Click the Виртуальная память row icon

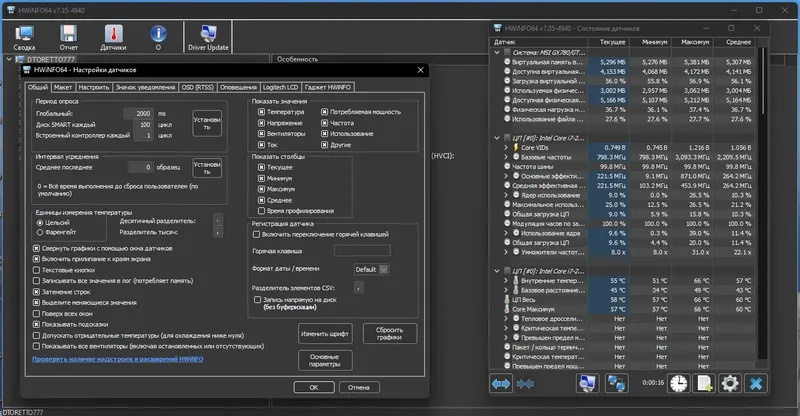click(x=507, y=62)
